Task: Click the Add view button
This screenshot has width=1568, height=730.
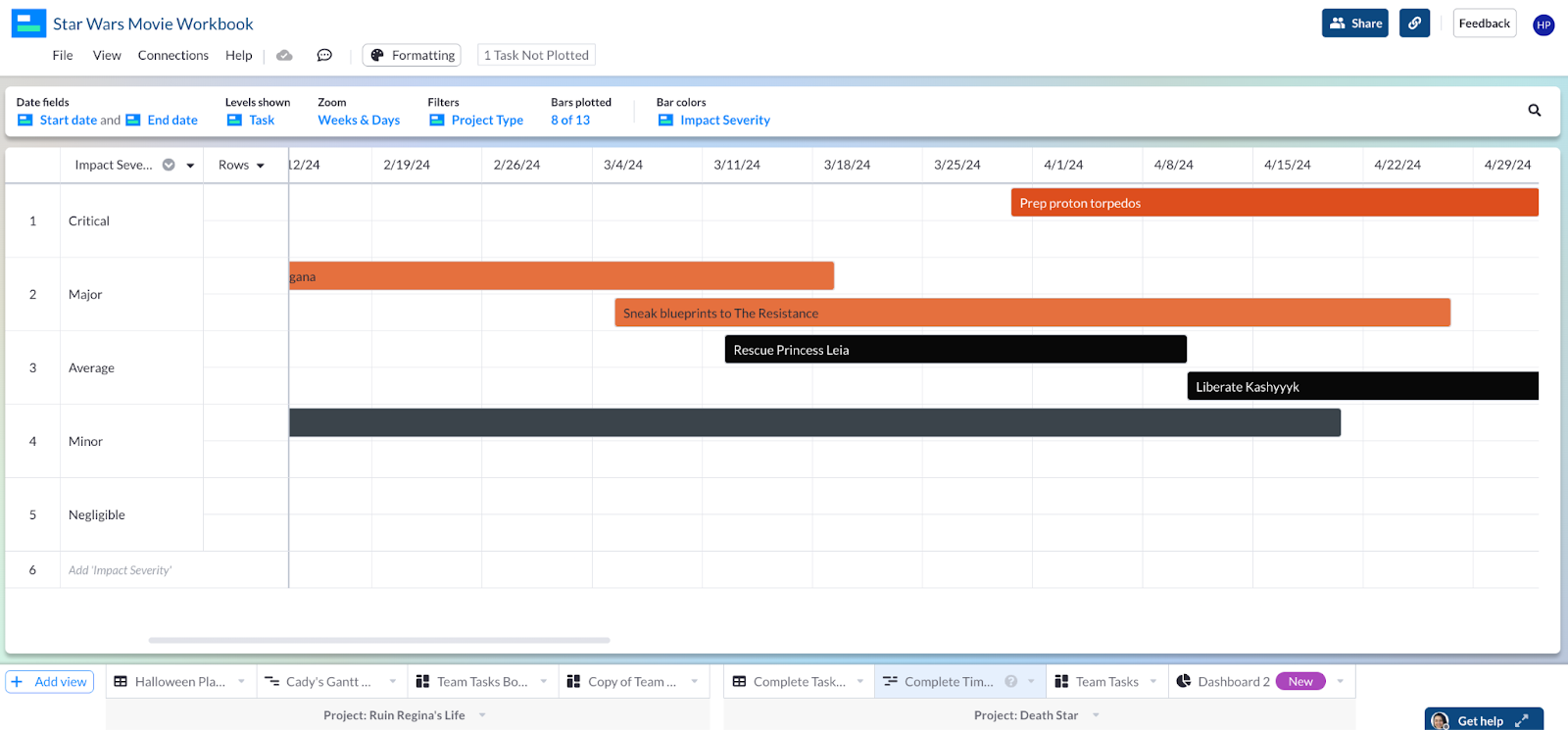Action: (x=50, y=682)
